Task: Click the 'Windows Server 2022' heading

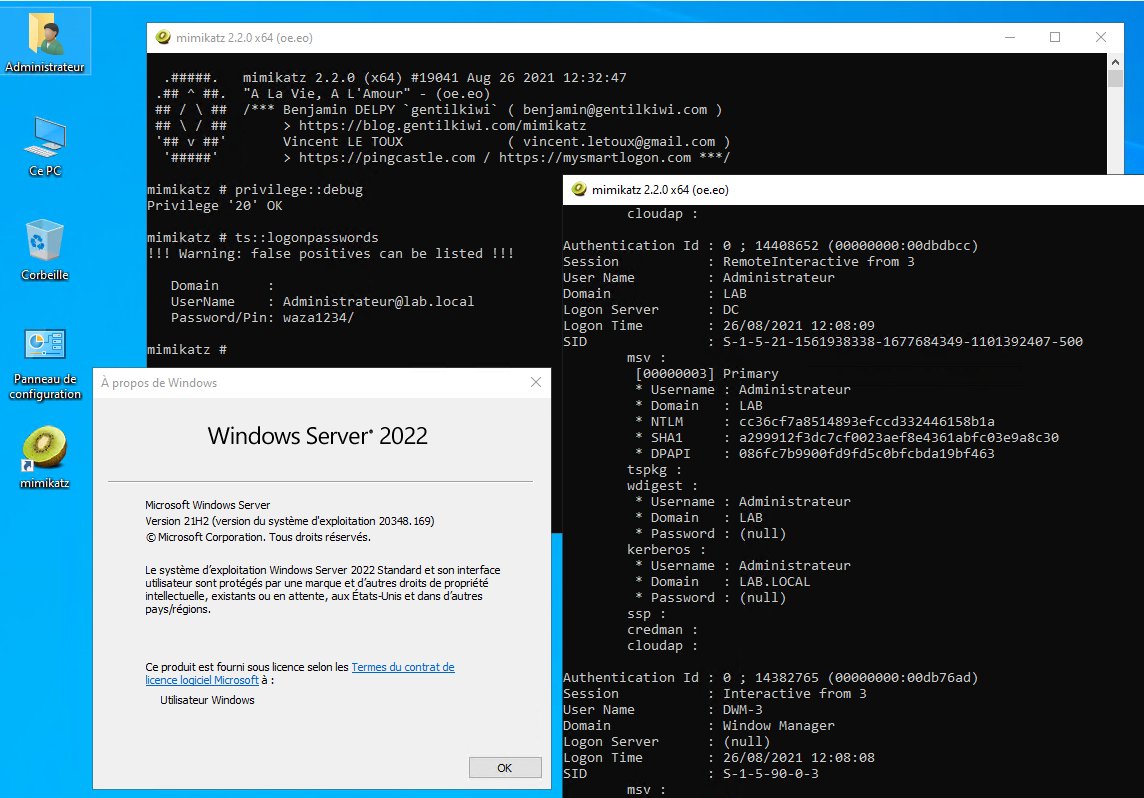Action: (x=317, y=435)
